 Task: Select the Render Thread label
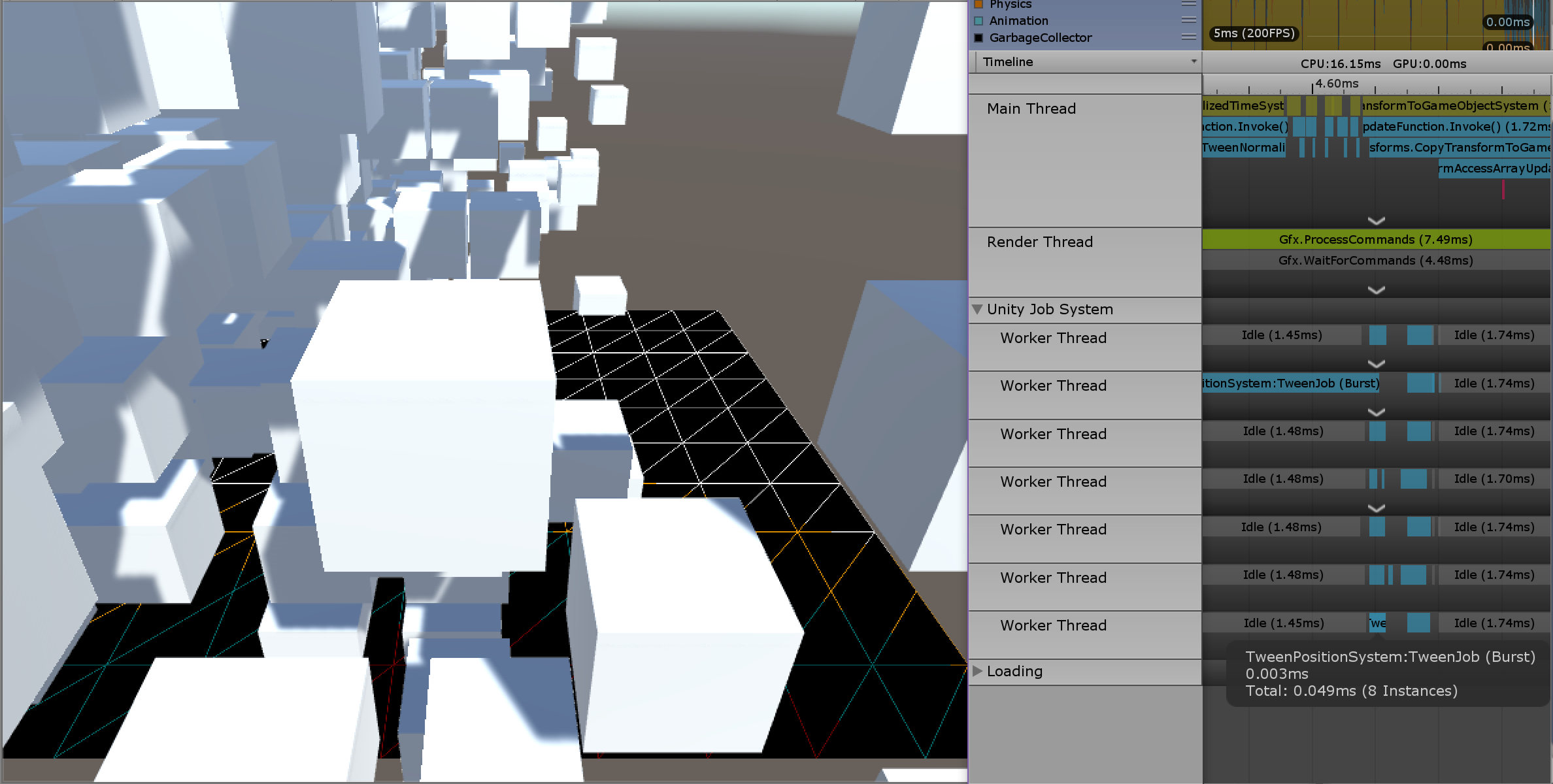1039,242
